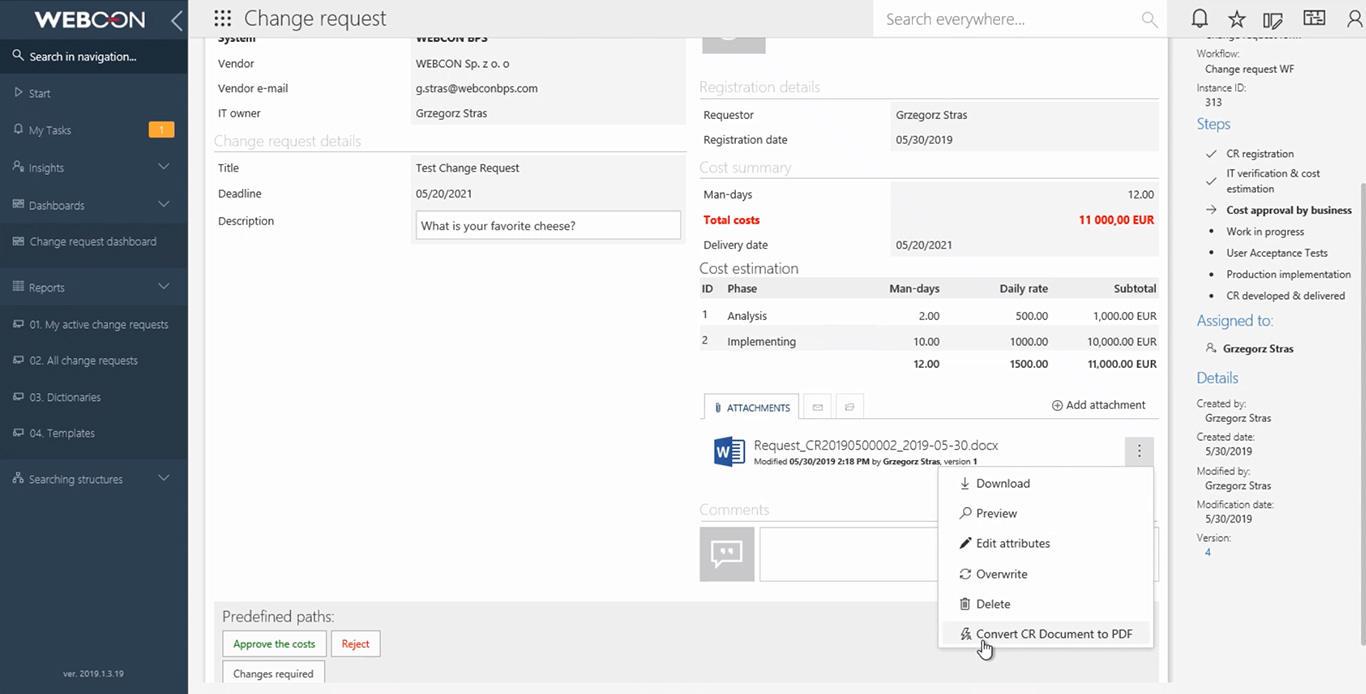Click Add attachment link
The height and width of the screenshot is (694, 1366).
click(1098, 405)
